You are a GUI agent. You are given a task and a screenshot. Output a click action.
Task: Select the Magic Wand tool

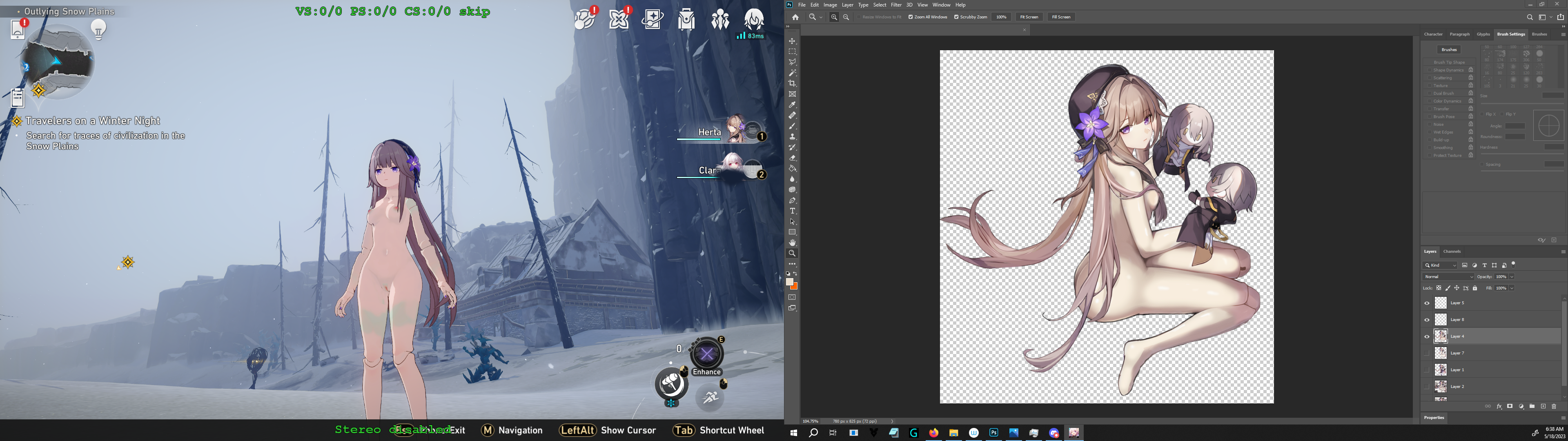click(792, 73)
